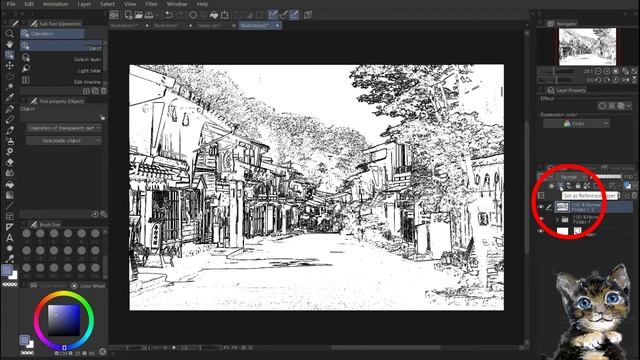Select the Figure line tool
This screenshot has height=360, width=640.
click(x=9, y=206)
